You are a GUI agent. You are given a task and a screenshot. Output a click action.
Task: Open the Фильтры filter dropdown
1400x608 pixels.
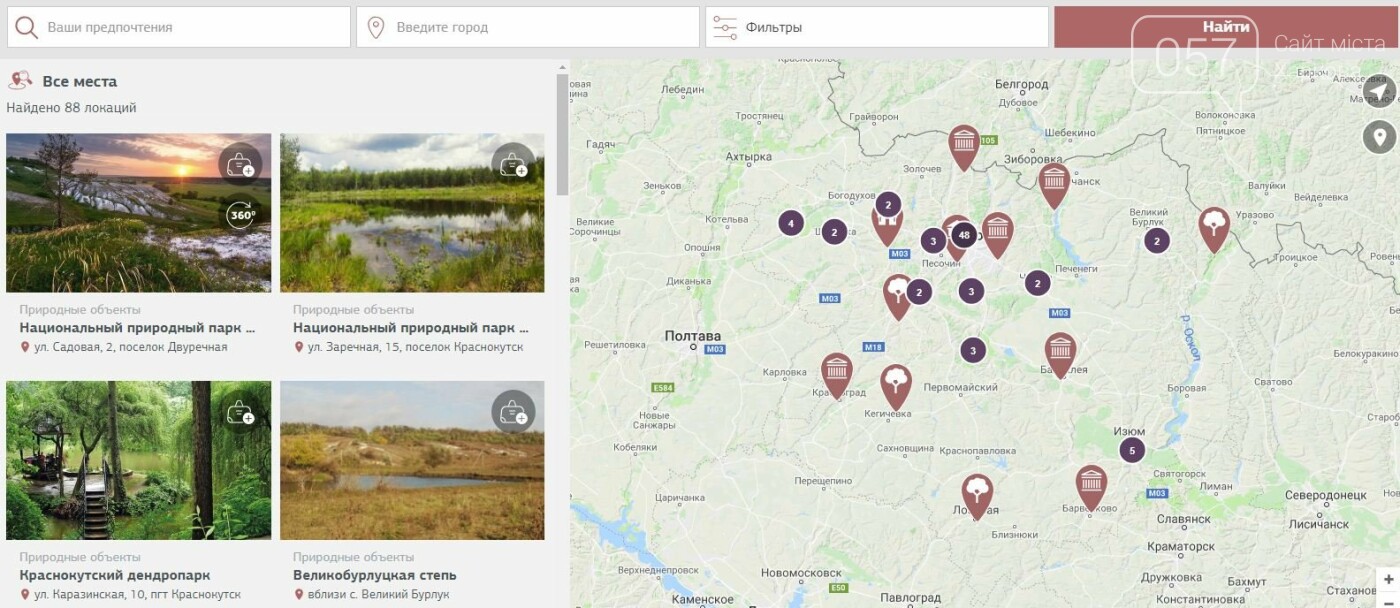pos(876,28)
